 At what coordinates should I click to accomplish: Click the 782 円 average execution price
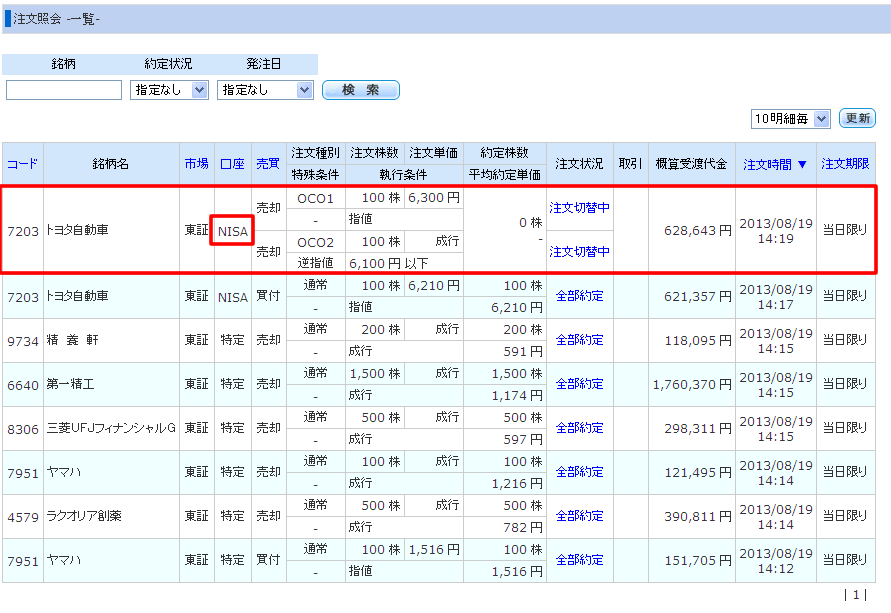[x=523, y=528]
